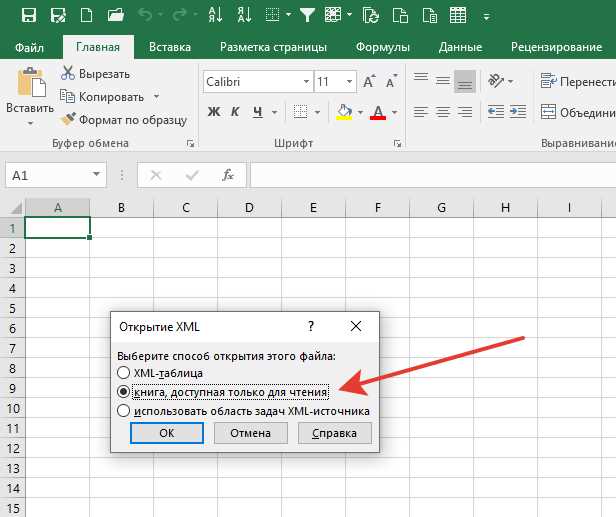This screenshot has height=517, width=616.
Task: Align cell text to the left
Action: [x=421, y=112]
